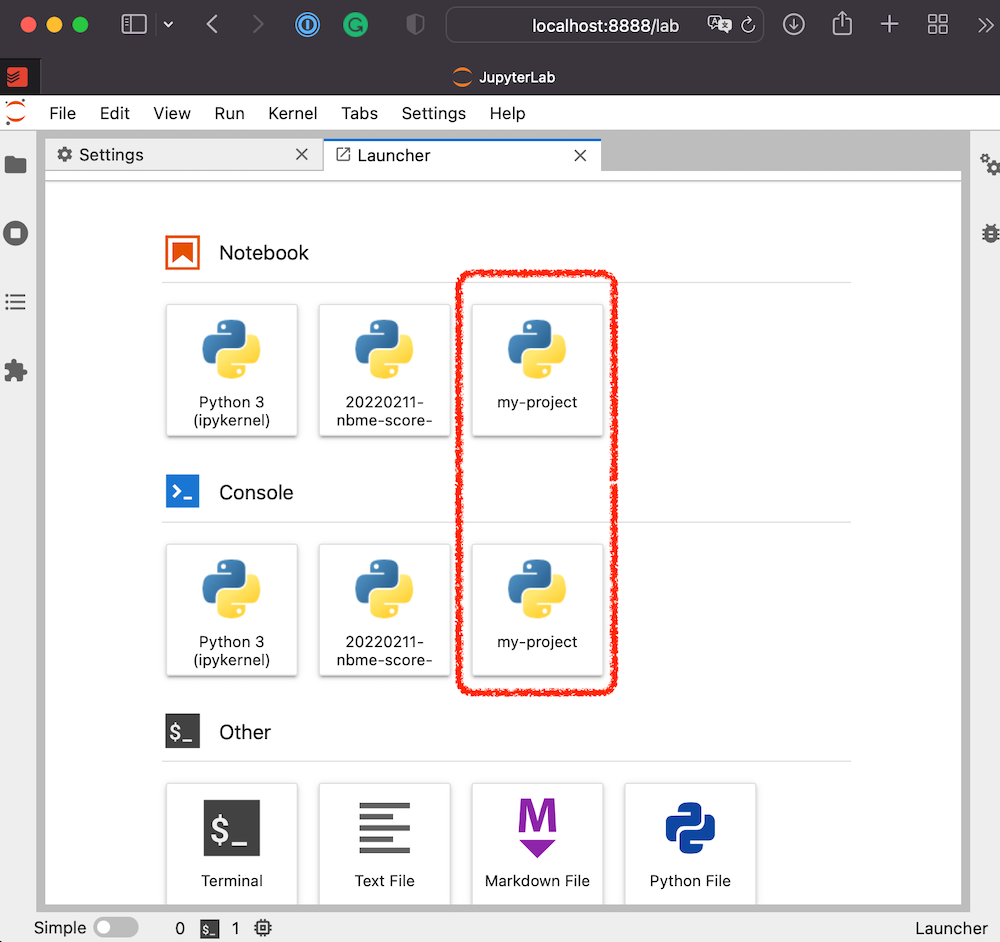The width and height of the screenshot is (1000, 942).
Task: Open a new browser tab with plus
Action: click(889, 25)
